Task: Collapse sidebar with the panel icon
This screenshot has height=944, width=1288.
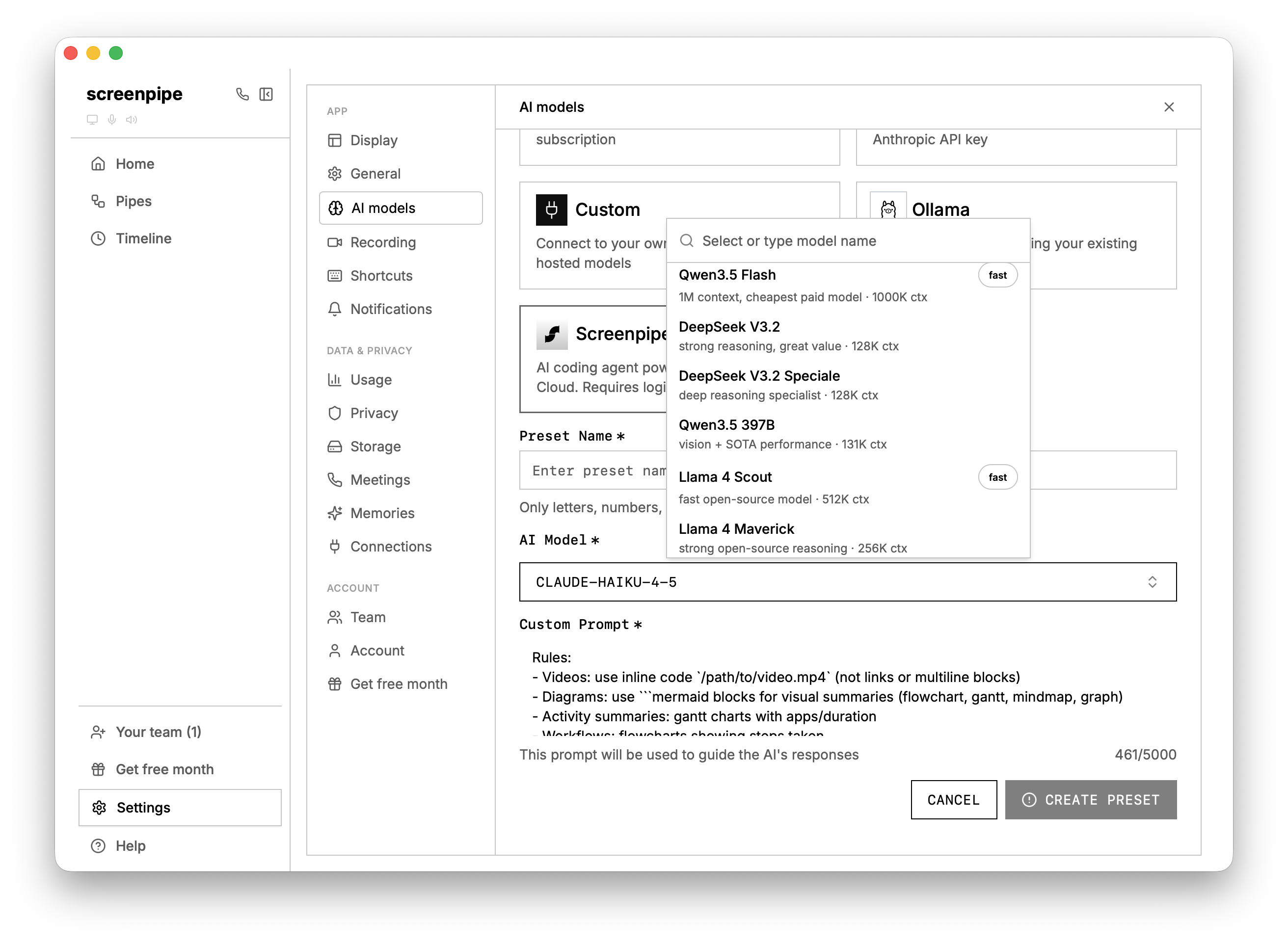Action: (266, 94)
